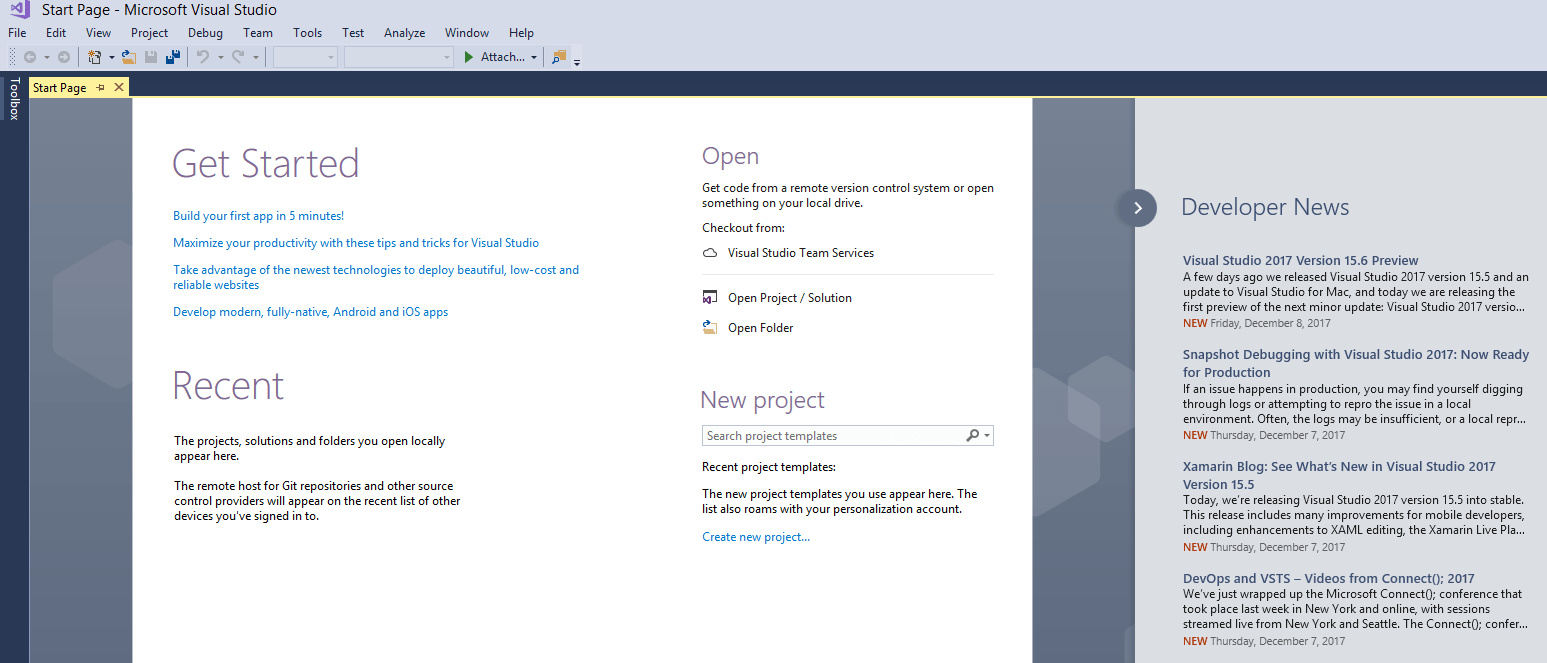The image size is (1547, 663).
Task: Open the Project menu
Action: (150, 33)
